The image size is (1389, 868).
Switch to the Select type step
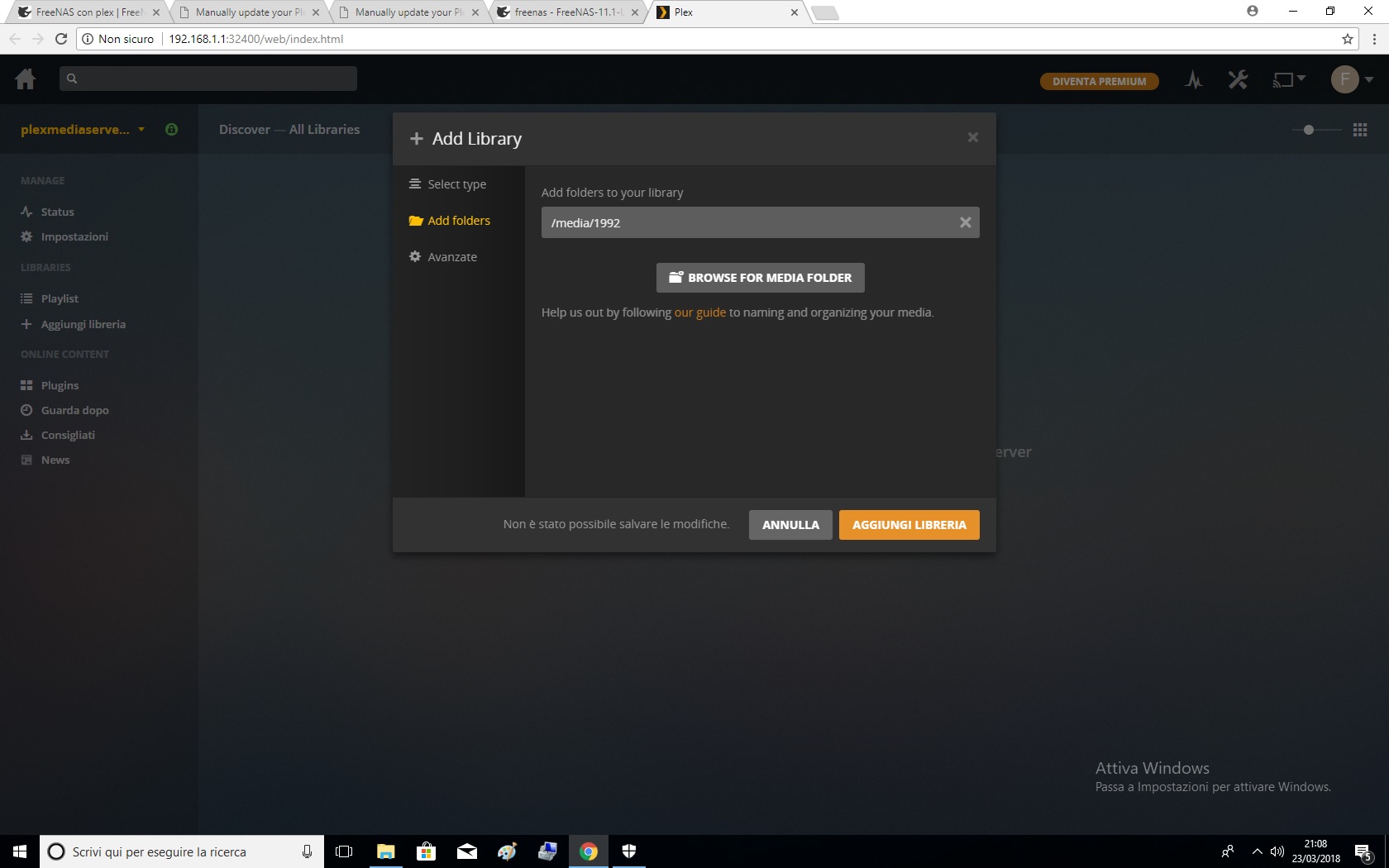coord(448,184)
